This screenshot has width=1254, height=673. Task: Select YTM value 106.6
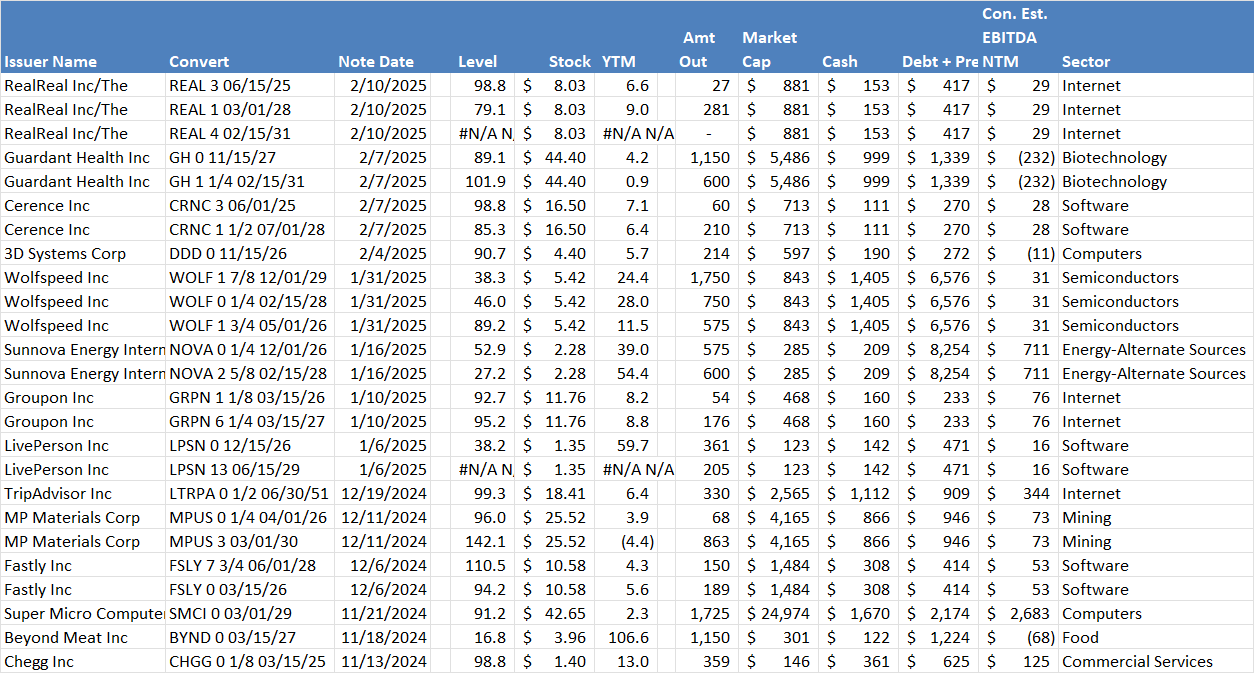(x=628, y=638)
